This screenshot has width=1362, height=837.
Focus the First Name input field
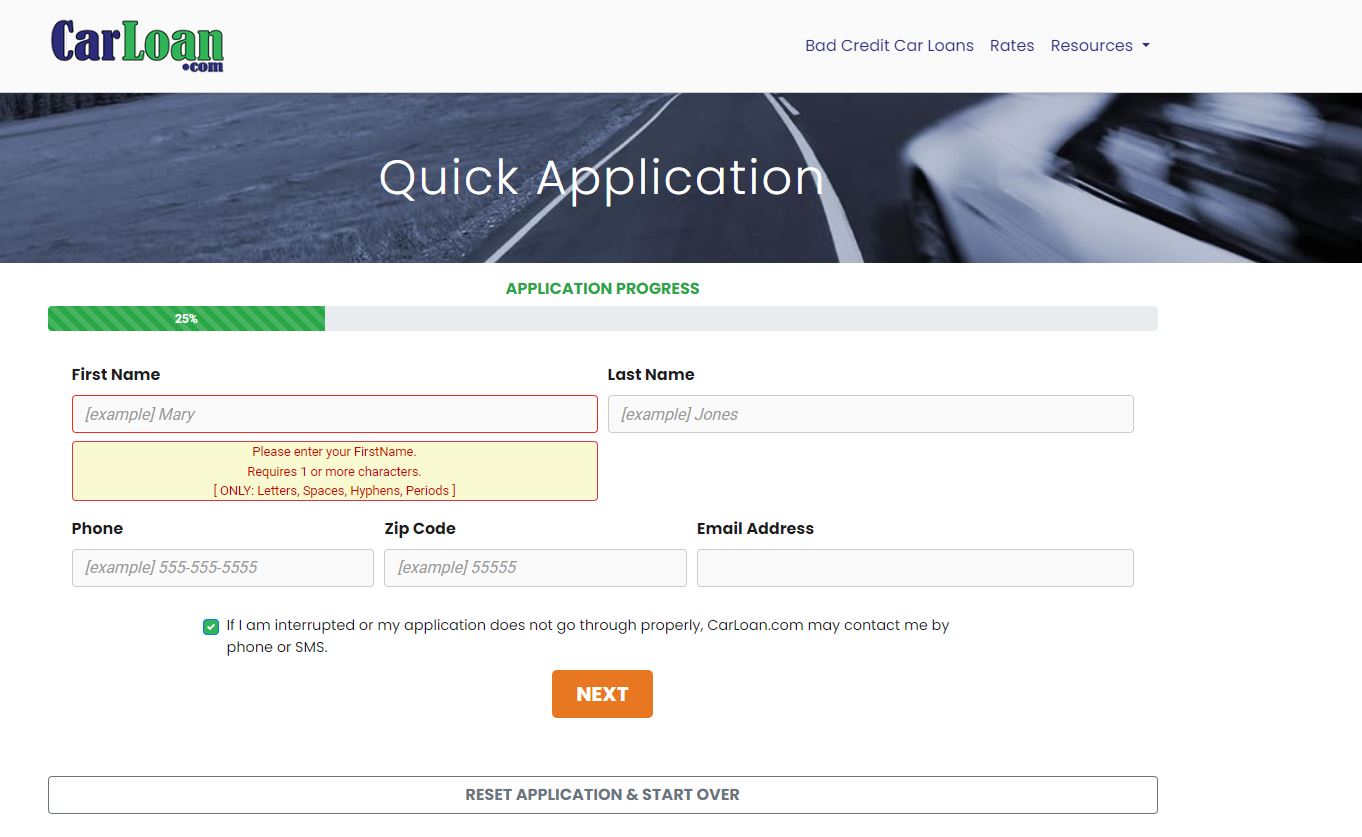334,414
